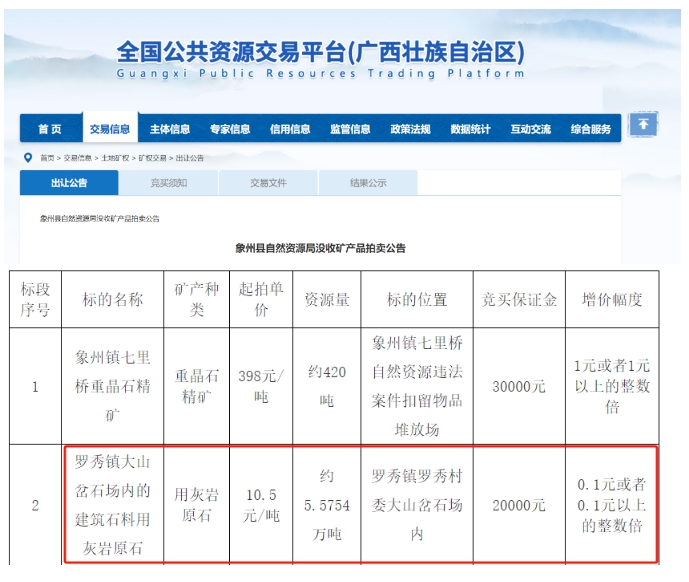Switch to the 竞买须知 tab
Screen dimensions: 689x582
coord(168,183)
